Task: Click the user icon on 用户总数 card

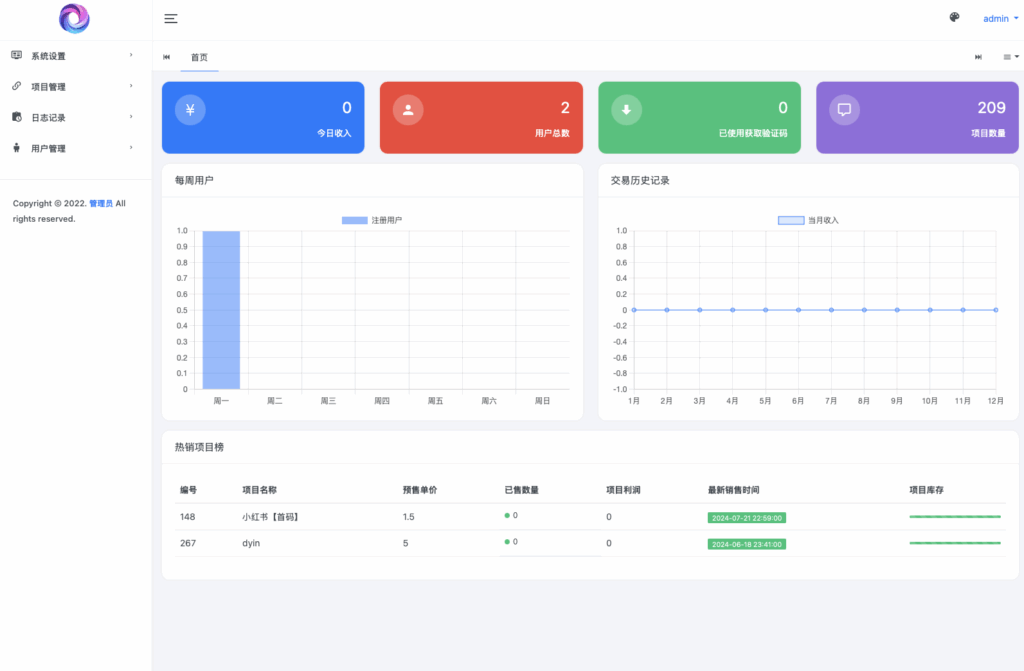Action: 408,110
